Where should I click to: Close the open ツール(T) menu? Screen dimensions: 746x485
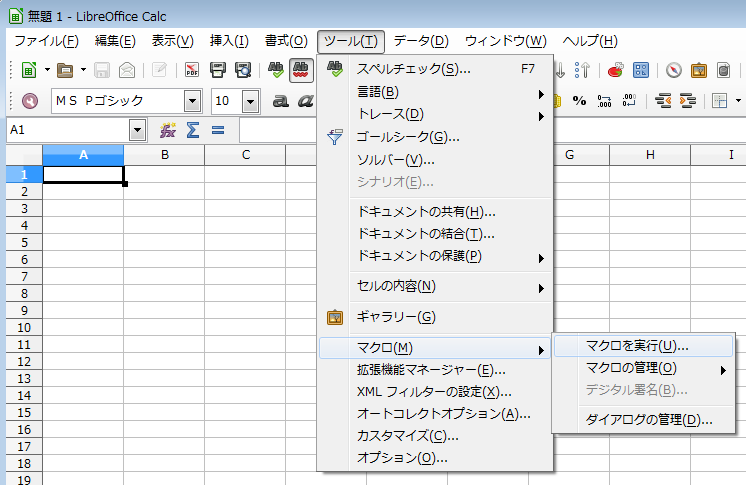pos(351,41)
